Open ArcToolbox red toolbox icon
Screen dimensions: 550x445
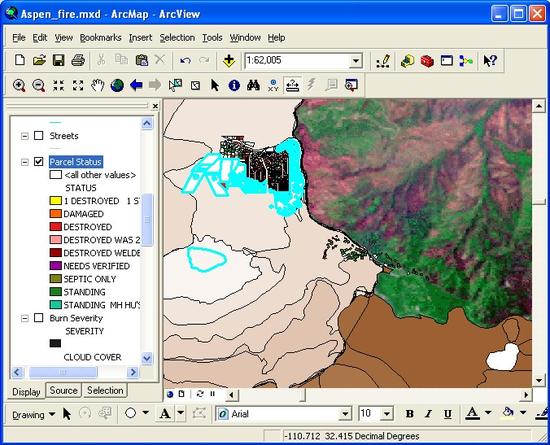tap(427, 61)
